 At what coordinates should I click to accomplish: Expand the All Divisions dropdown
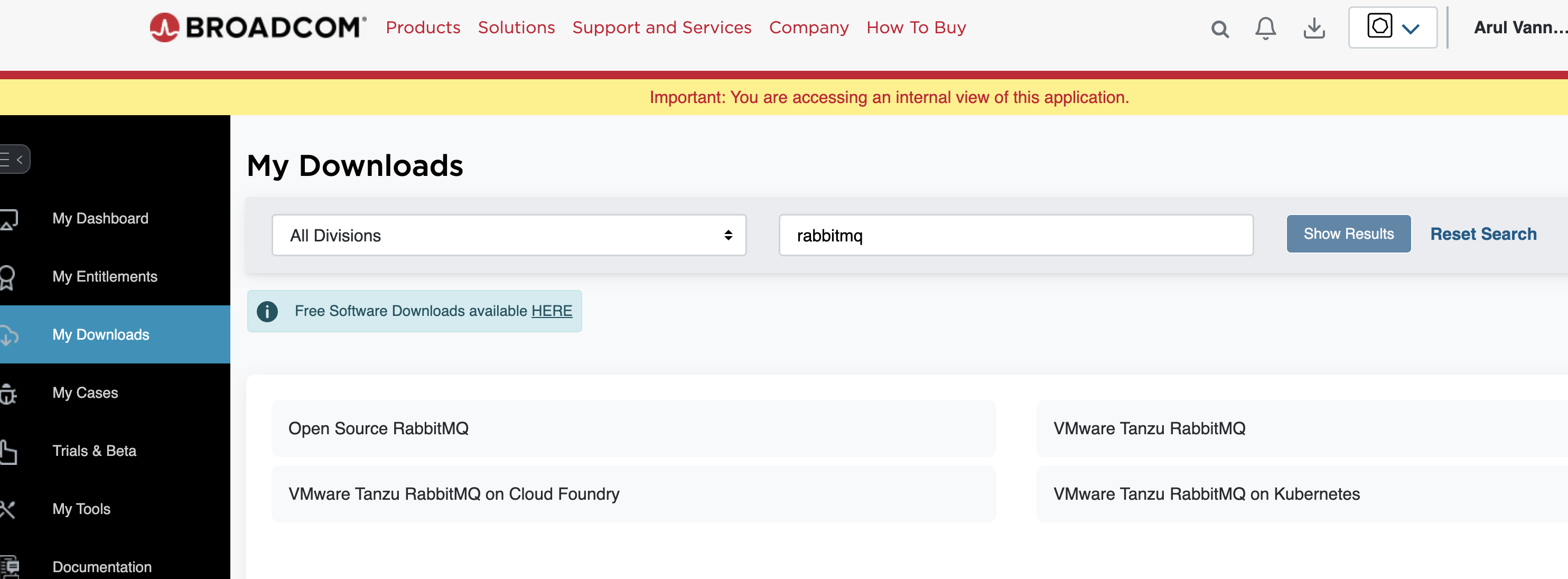[509, 235]
